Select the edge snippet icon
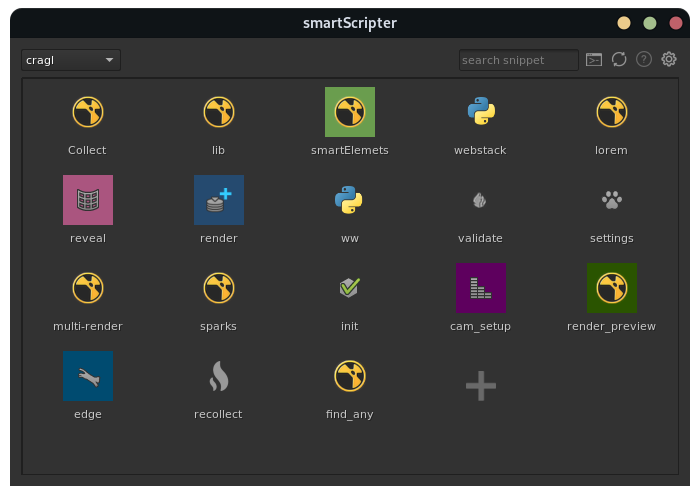Viewport: 700px width, 496px height. [x=88, y=376]
